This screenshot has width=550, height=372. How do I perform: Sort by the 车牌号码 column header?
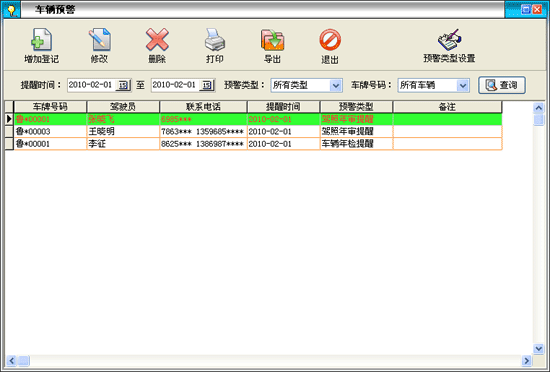pyautogui.click(x=50, y=107)
